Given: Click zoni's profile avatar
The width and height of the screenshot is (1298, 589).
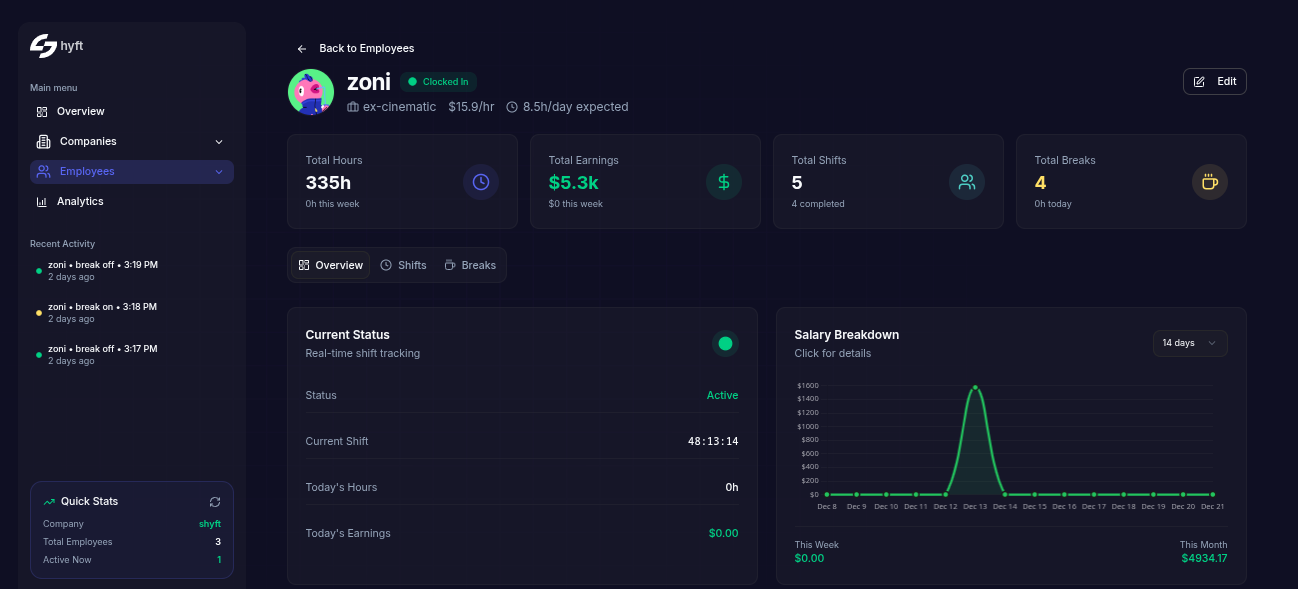Looking at the screenshot, I should [x=311, y=92].
